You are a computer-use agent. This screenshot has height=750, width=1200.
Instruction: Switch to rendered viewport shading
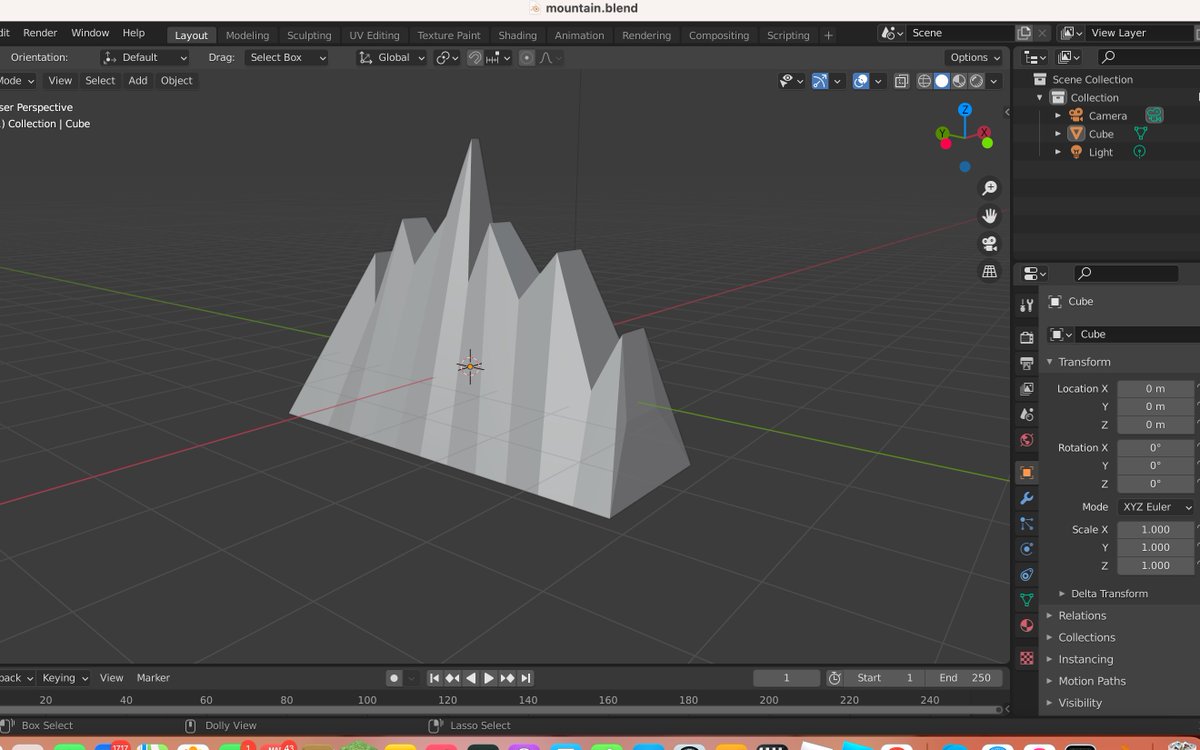click(x=976, y=81)
